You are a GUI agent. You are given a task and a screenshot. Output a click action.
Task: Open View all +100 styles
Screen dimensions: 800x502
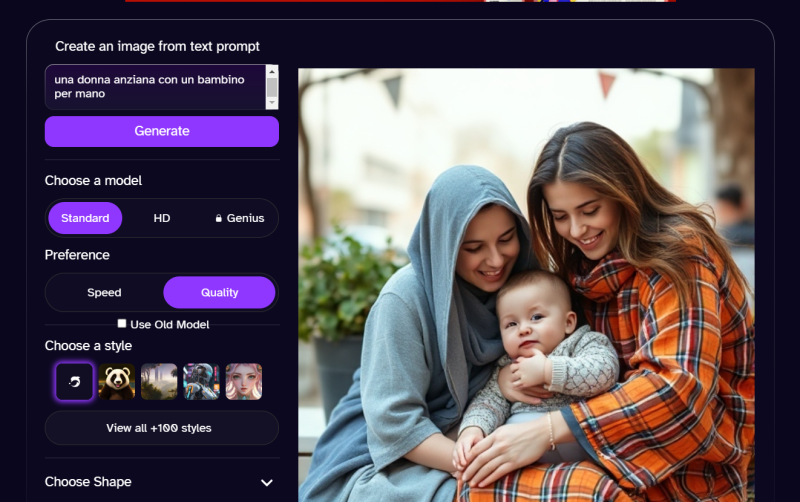pos(161,428)
